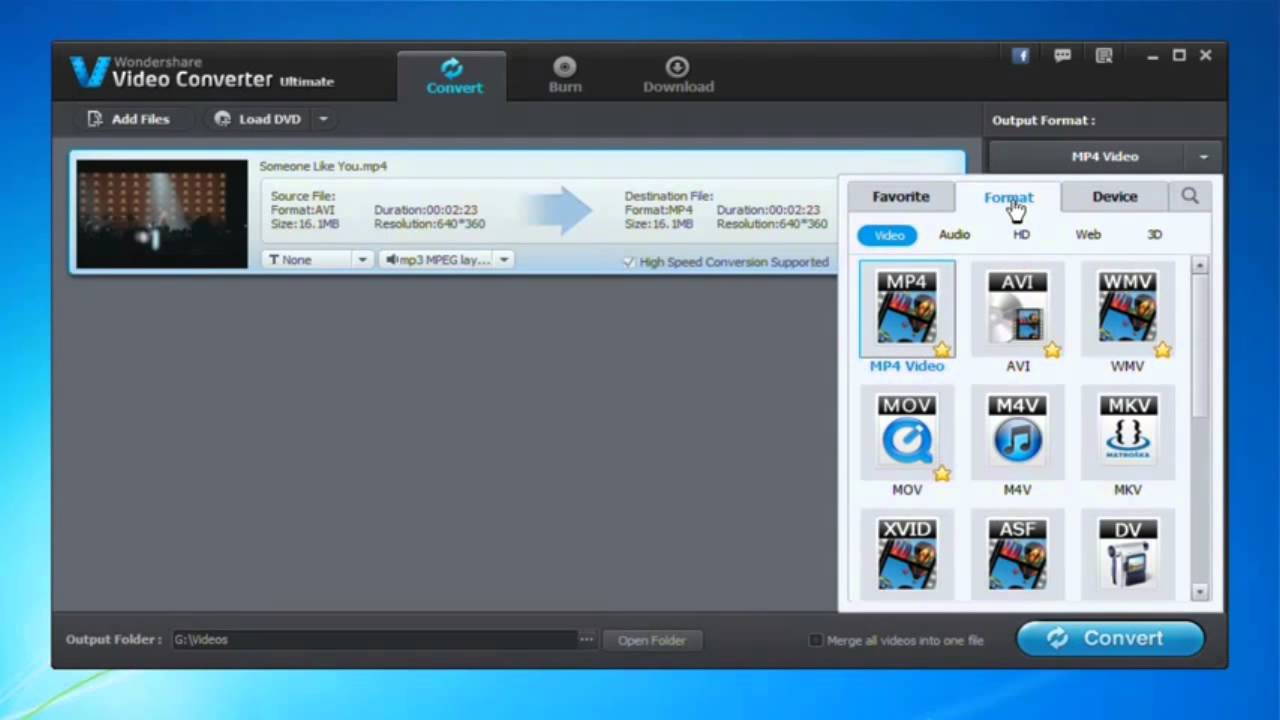
Task: Click the Output Folder path field
Action: [374, 640]
